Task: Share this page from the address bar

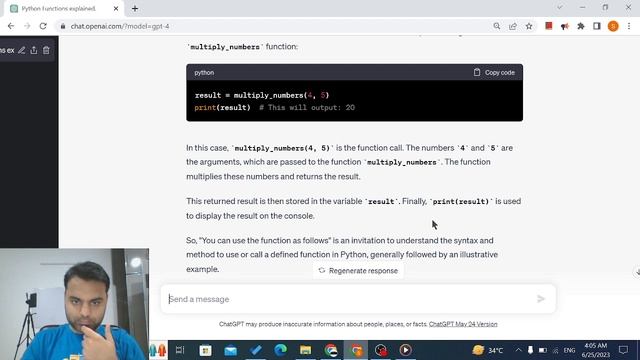Action: pos(513,26)
